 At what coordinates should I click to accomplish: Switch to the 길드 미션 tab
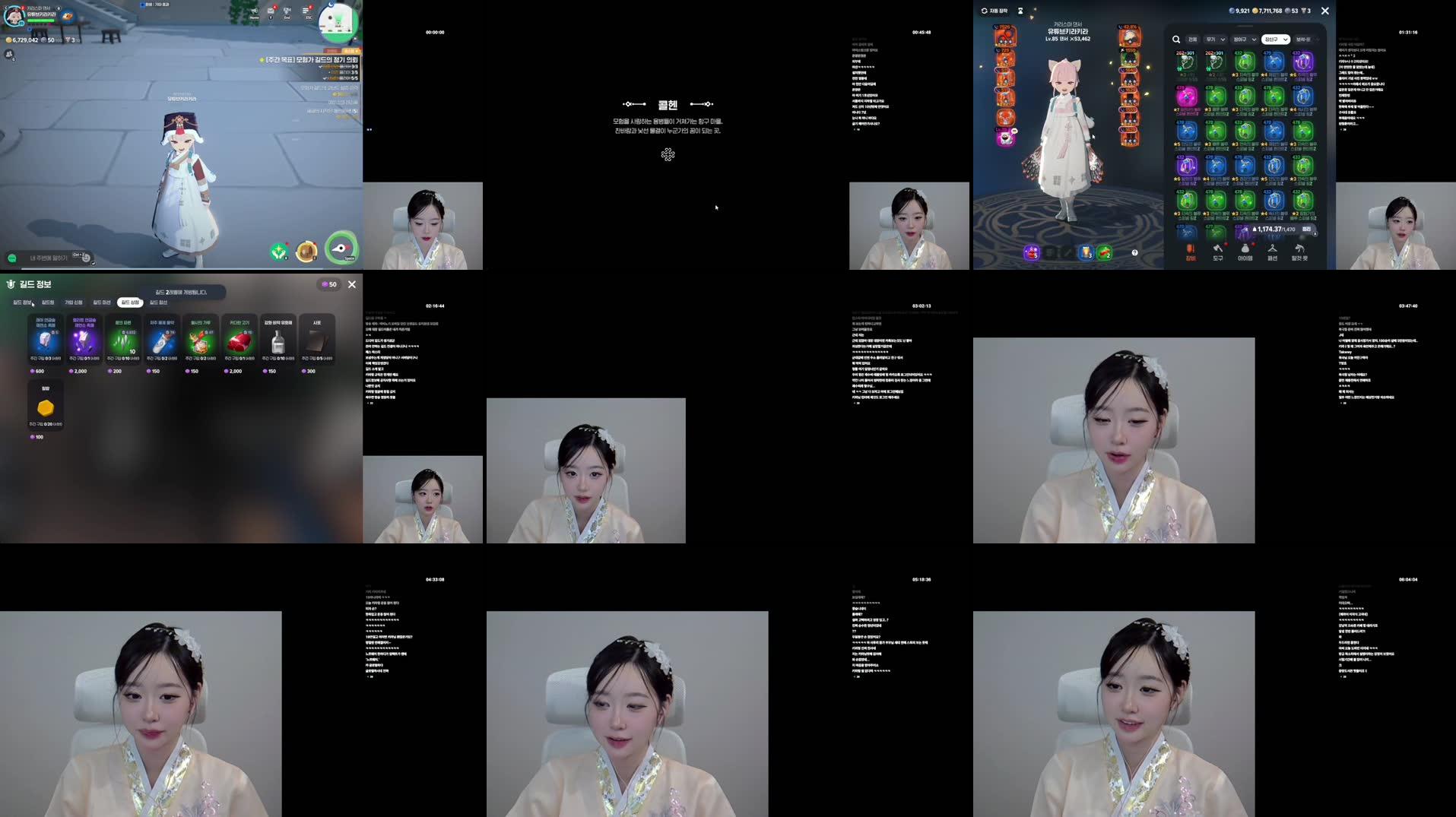[101, 302]
